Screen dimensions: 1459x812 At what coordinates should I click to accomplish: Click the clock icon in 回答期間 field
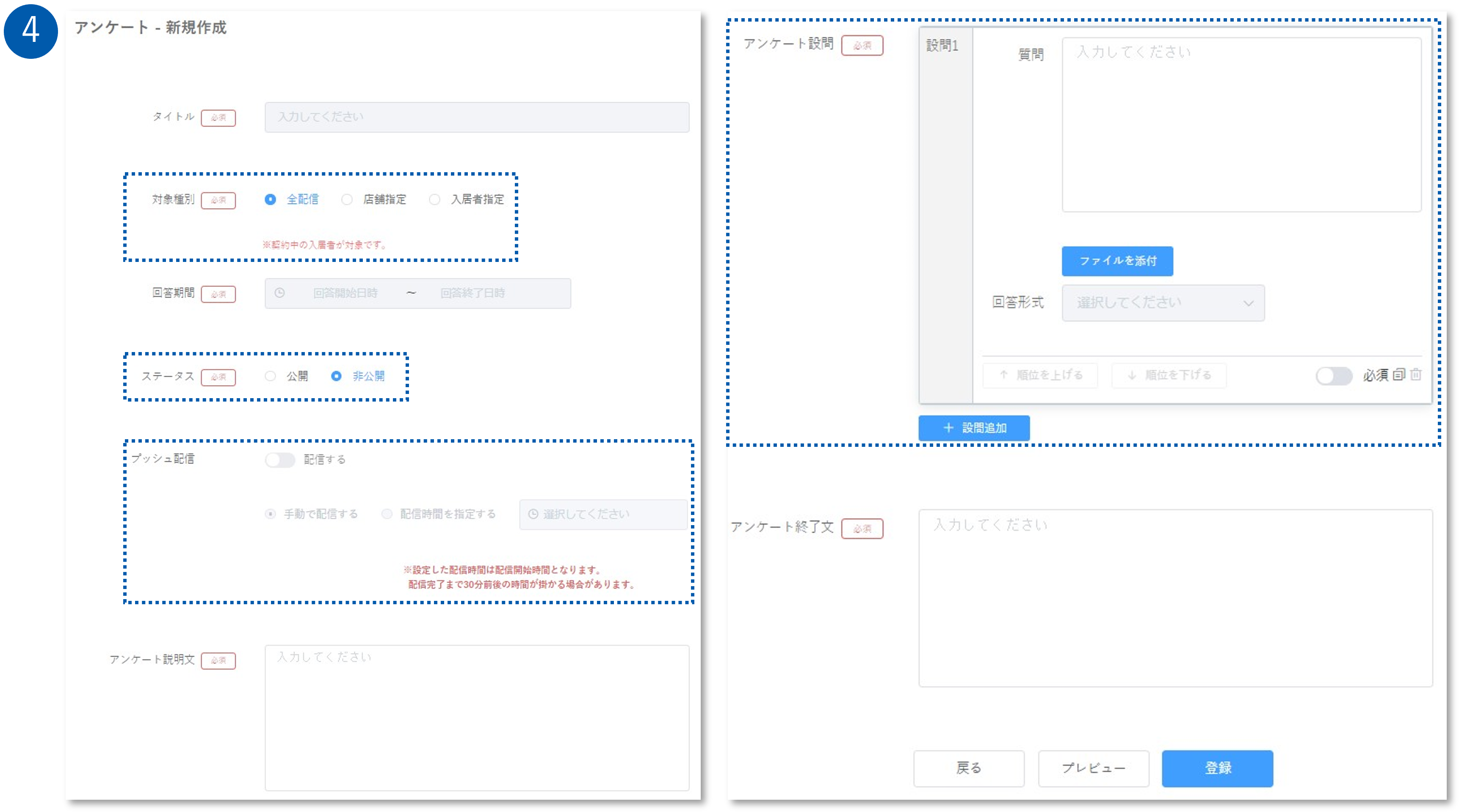pos(279,293)
